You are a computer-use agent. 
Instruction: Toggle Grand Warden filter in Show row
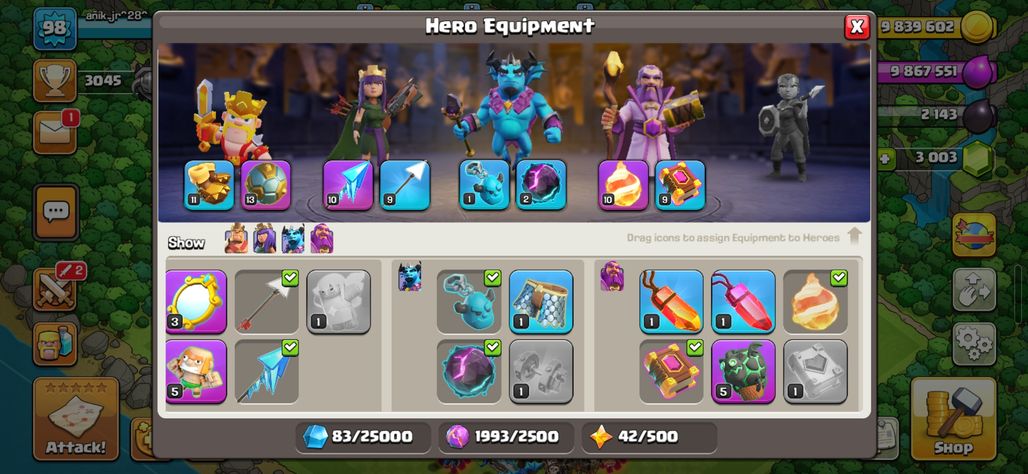[321, 239]
